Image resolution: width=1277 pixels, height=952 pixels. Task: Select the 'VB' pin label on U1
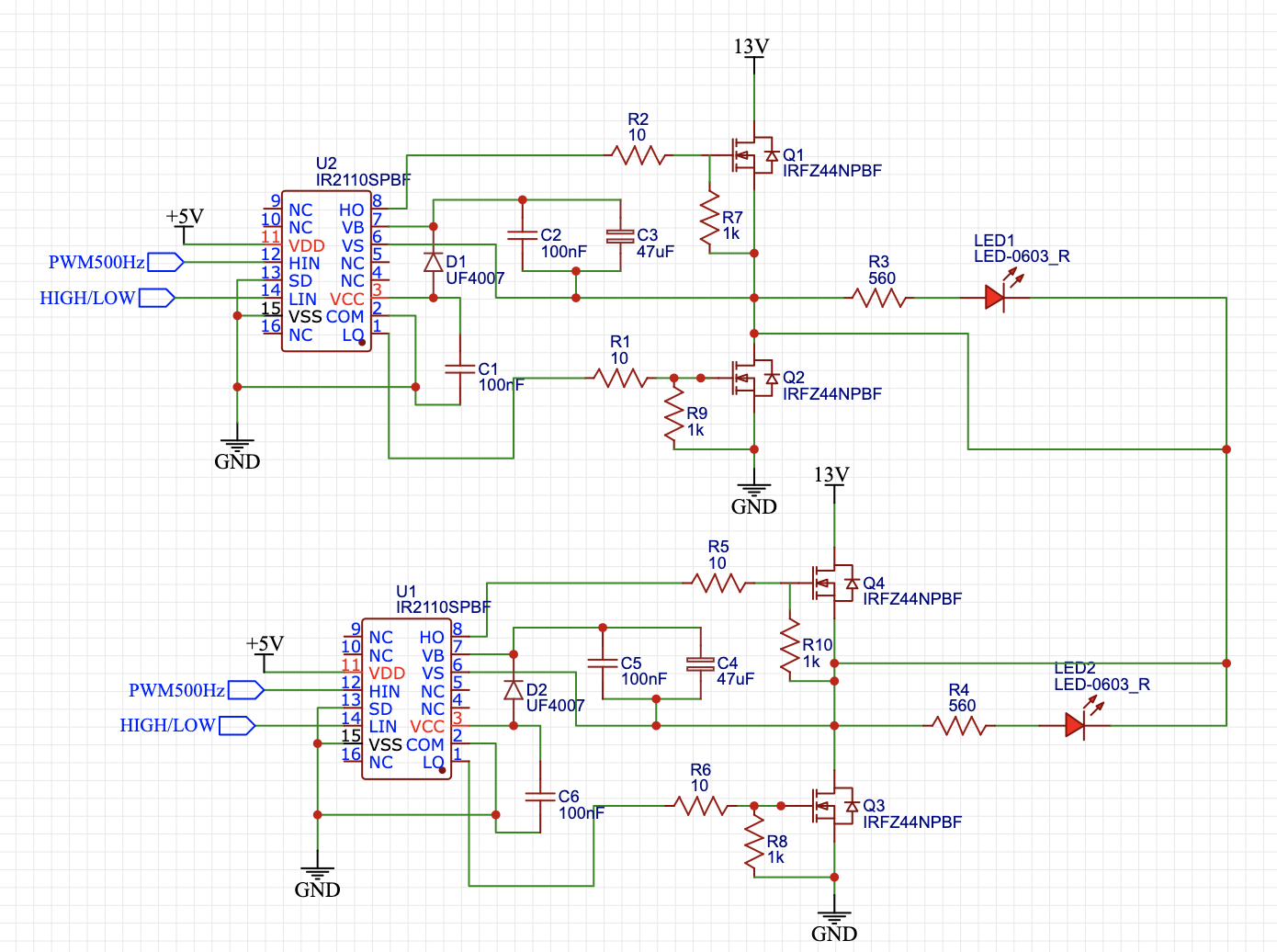click(433, 656)
